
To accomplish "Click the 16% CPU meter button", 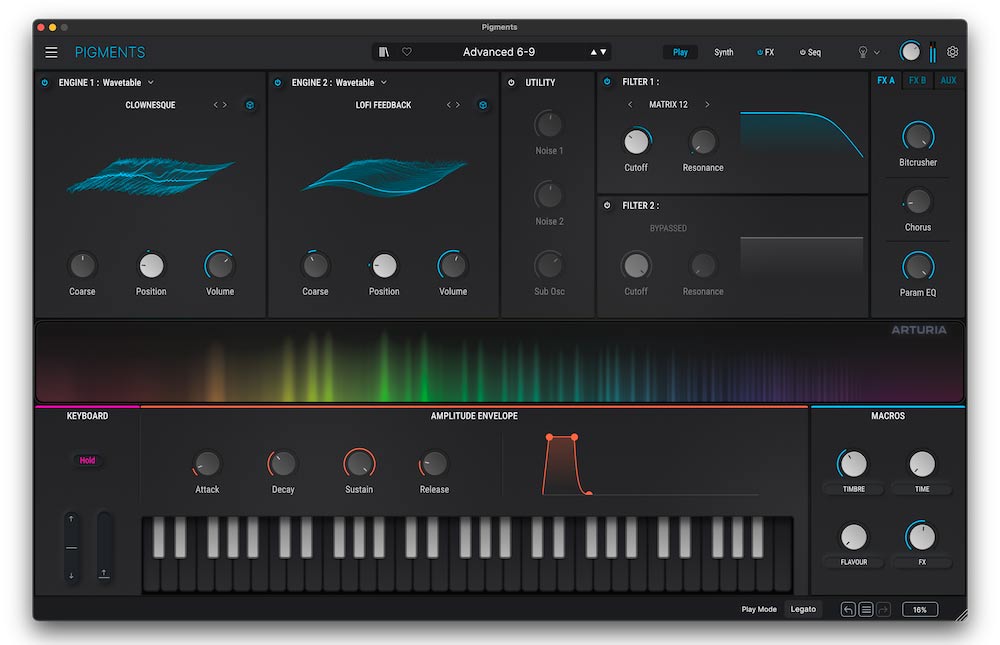I will [x=919, y=609].
